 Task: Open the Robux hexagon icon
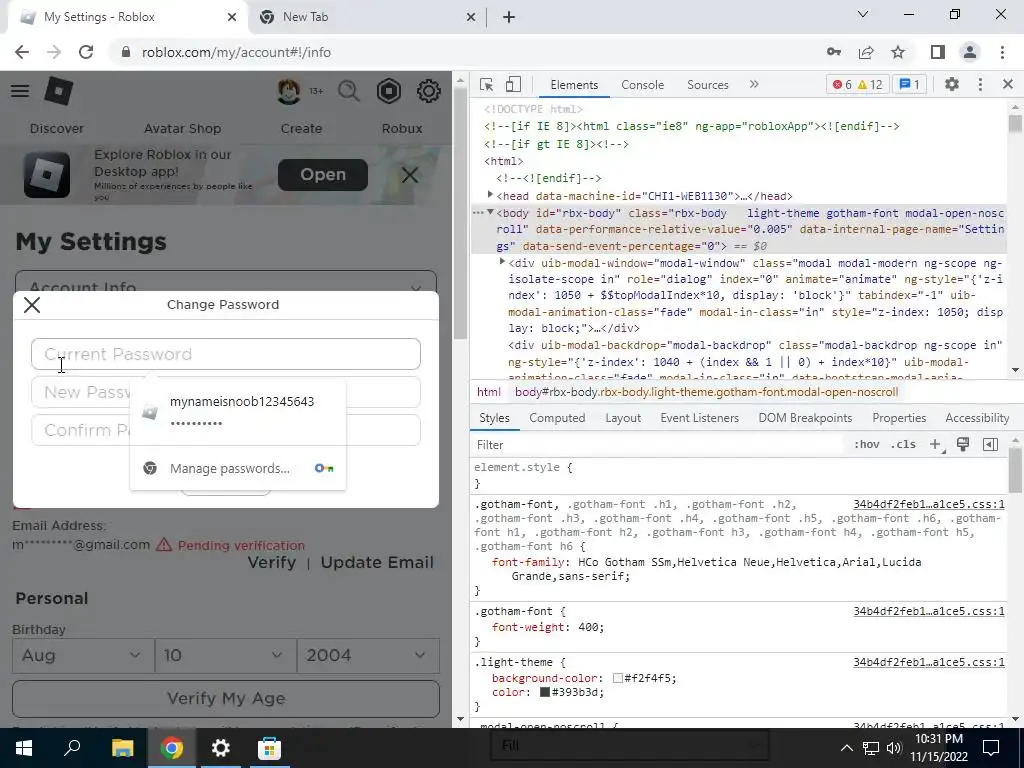[x=389, y=91]
